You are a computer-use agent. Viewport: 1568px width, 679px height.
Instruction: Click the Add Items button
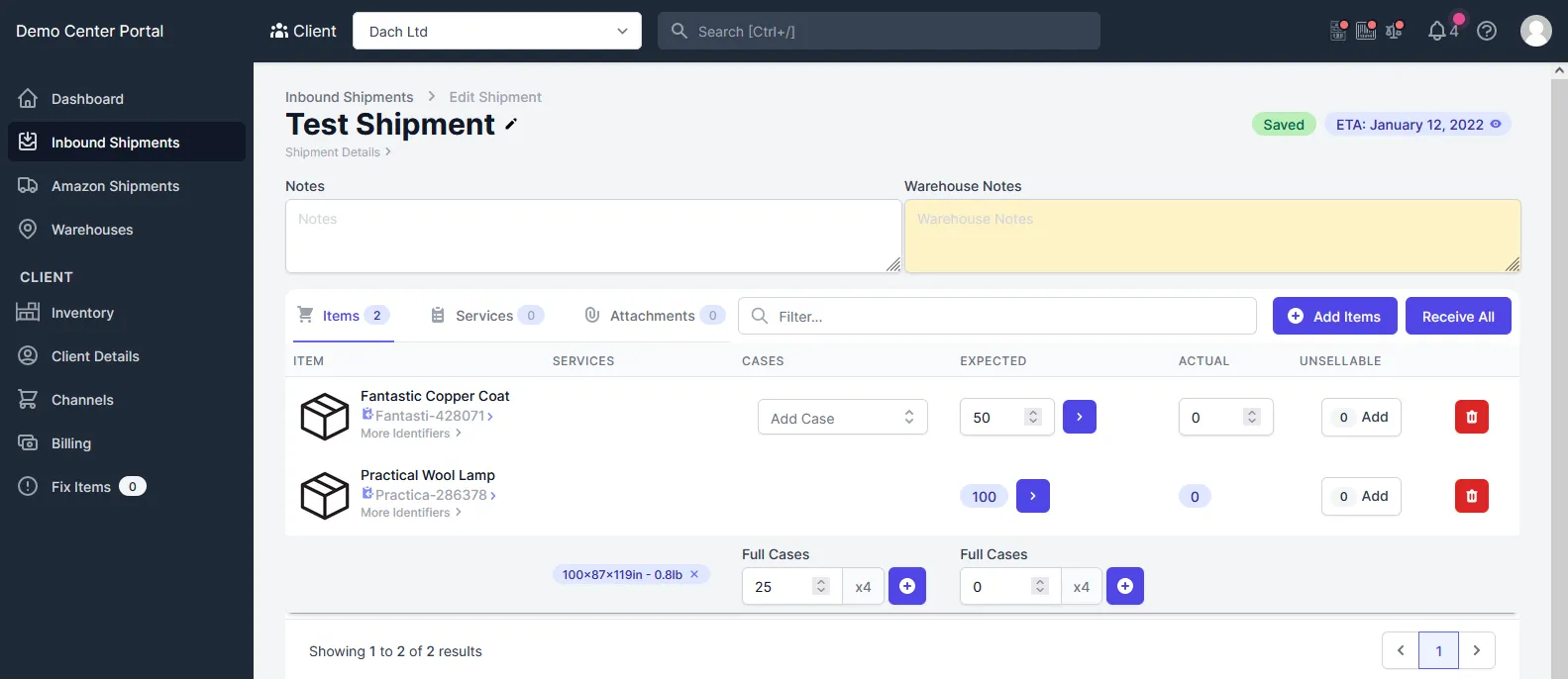(x=1335, y=316)
